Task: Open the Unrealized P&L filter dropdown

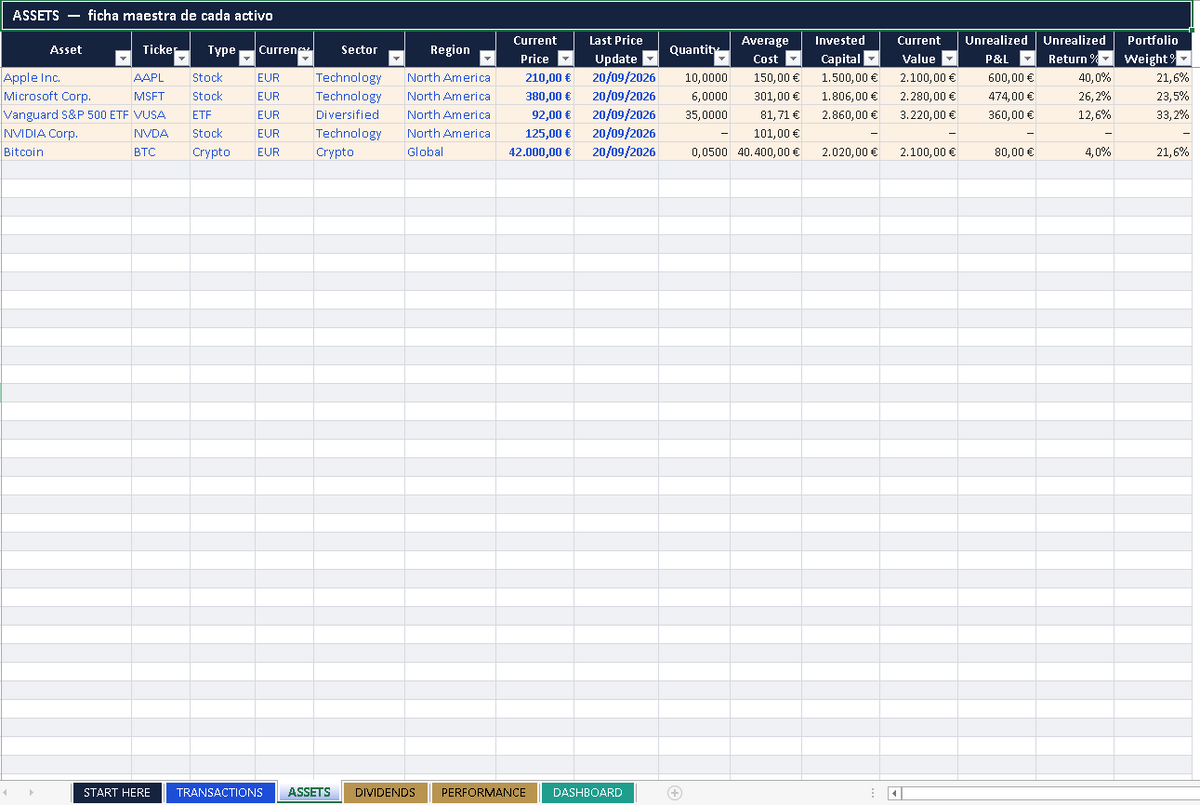Action: [1027, 59]
